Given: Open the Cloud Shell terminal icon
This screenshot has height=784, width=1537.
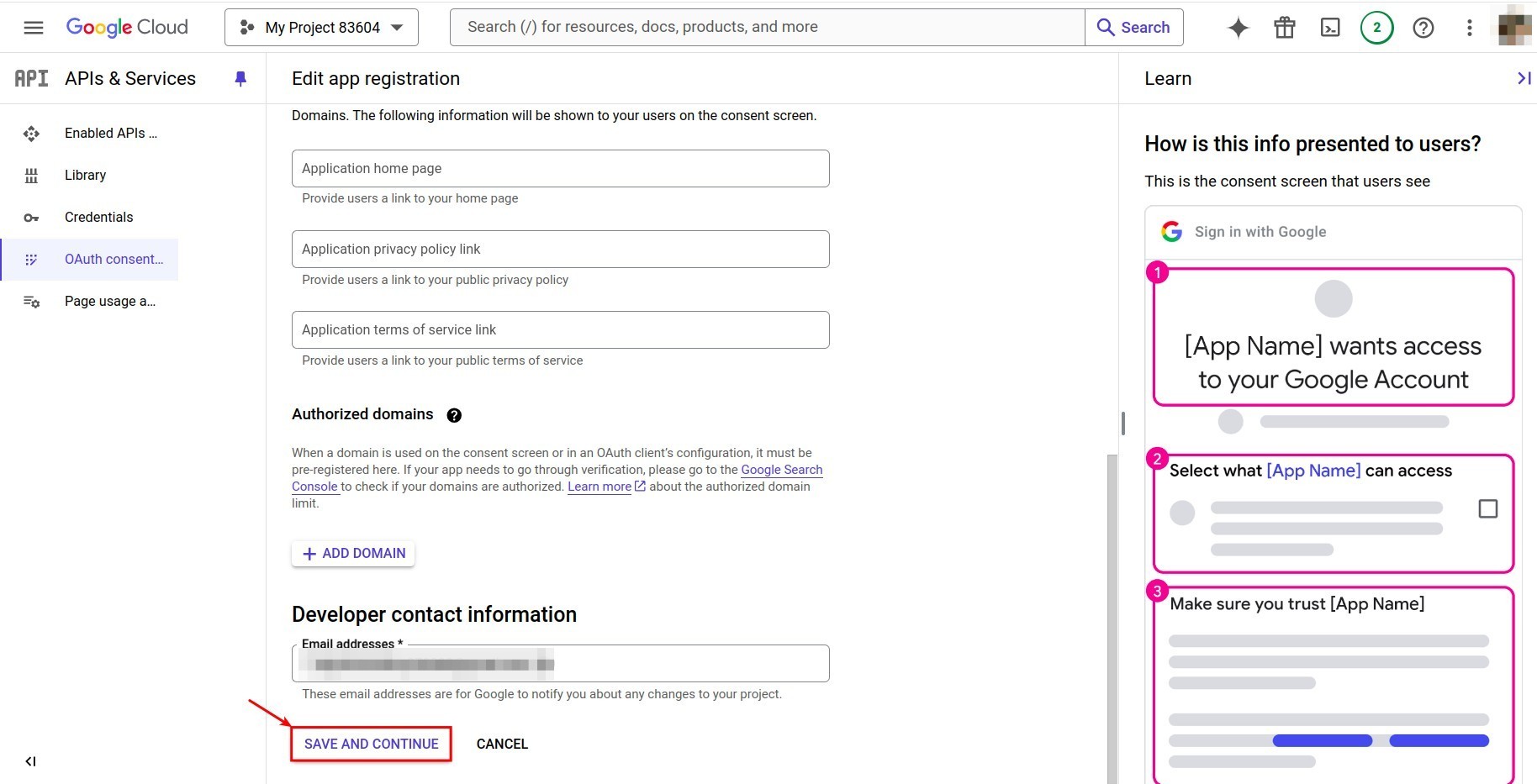Looking at the screenshot, I should pyautogui.click(x=1329, y=27).
